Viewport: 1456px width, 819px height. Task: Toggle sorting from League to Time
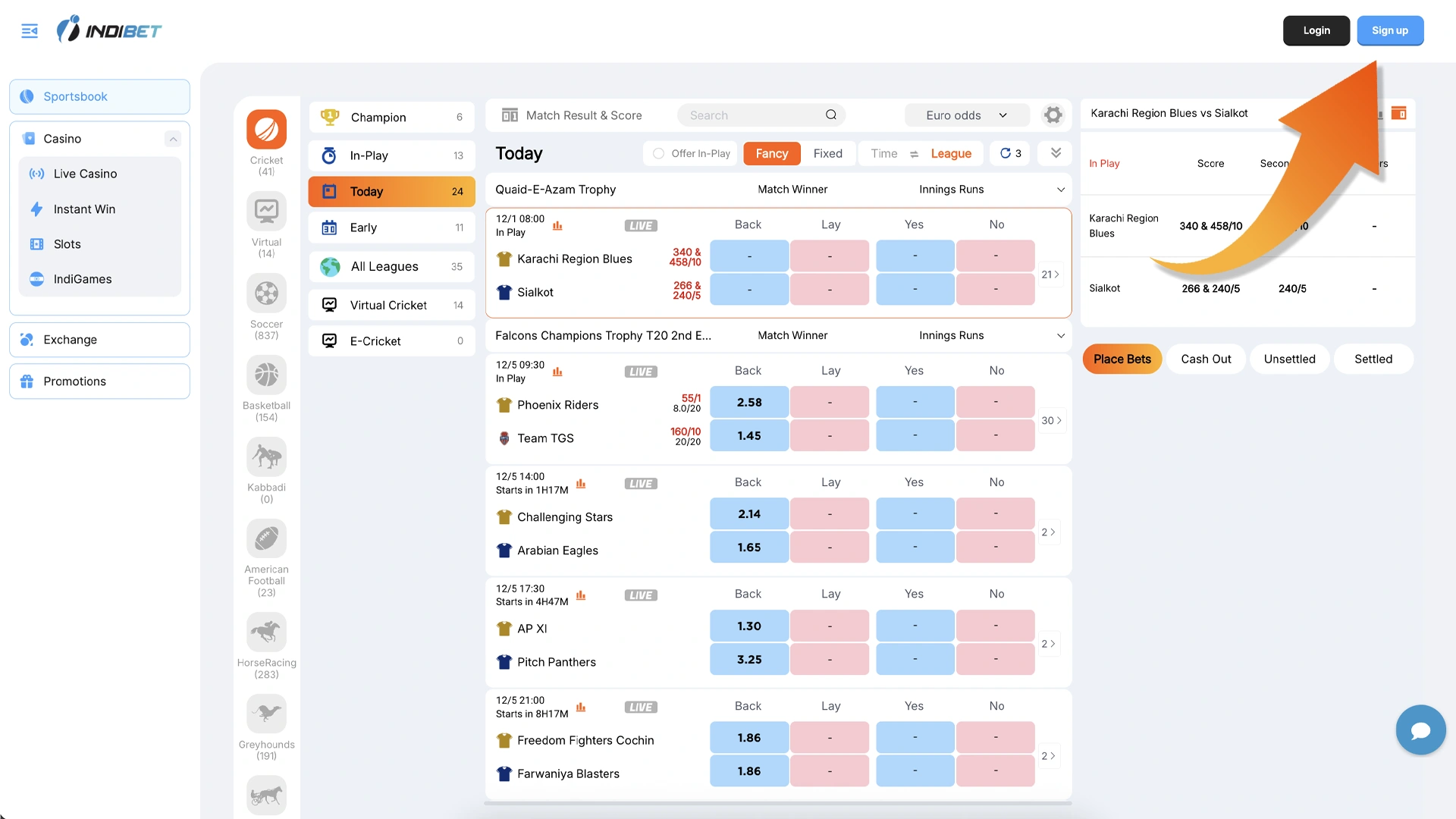pos(884,153)
